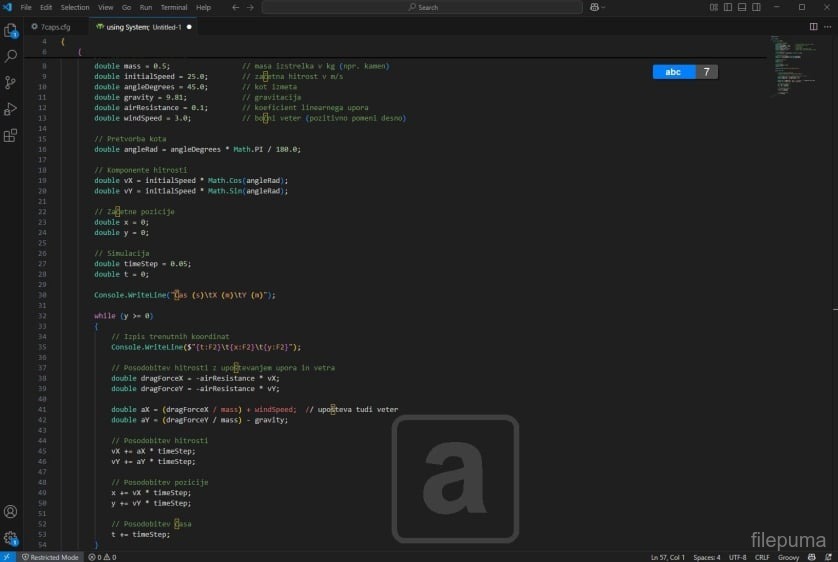Image resolution: width=838 pixels, height=562 pixels.
Task: Open the Explorer view in activity bar
Action: click(11, 31)
